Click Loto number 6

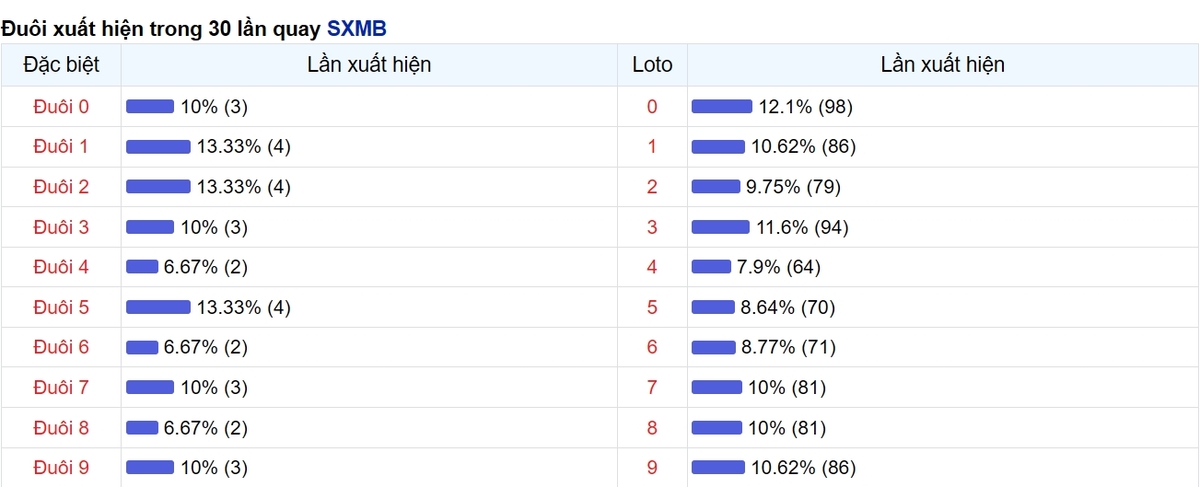pyautogui.click(x=652, y=347)
